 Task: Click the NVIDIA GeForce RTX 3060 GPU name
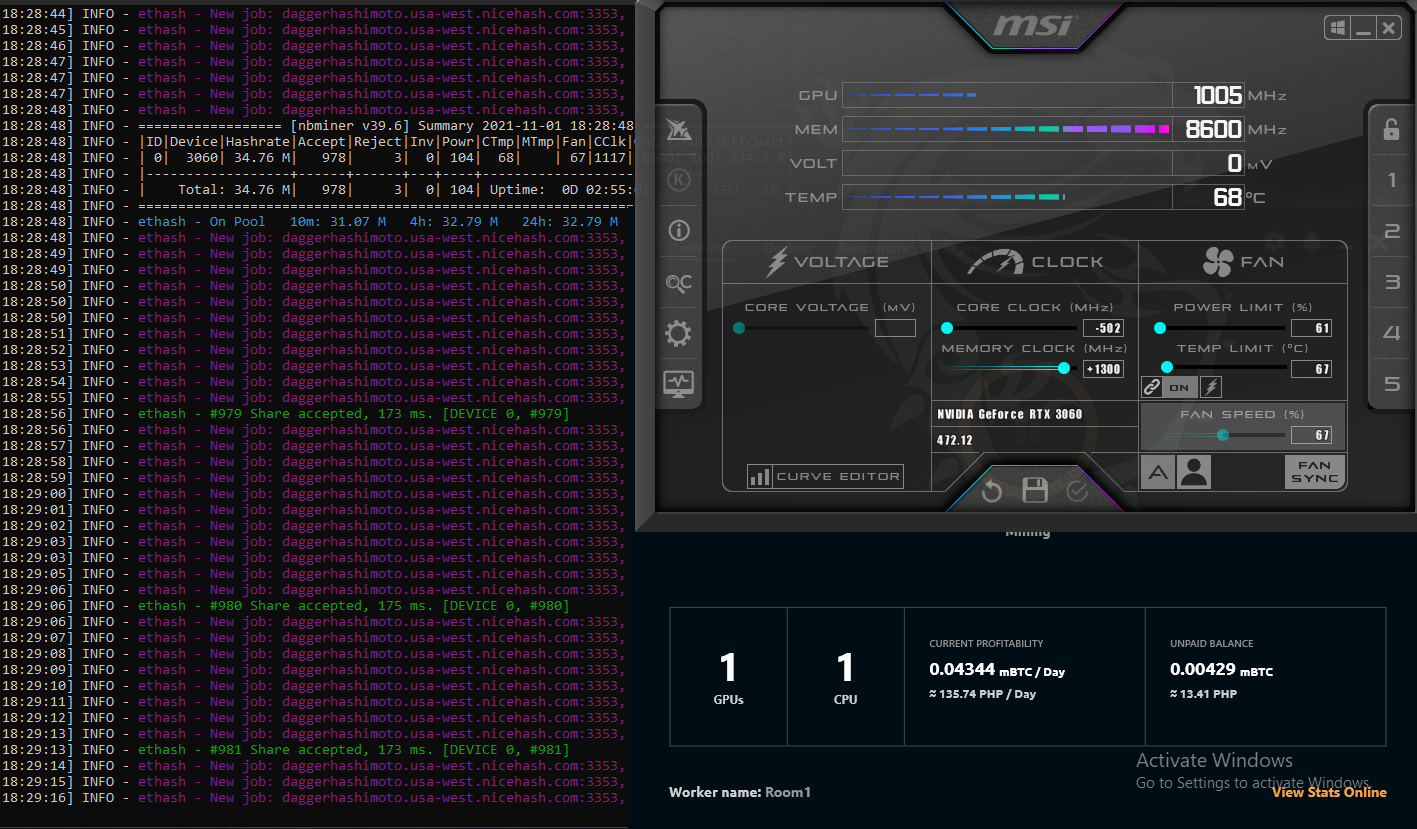[x=1009, y=414]
